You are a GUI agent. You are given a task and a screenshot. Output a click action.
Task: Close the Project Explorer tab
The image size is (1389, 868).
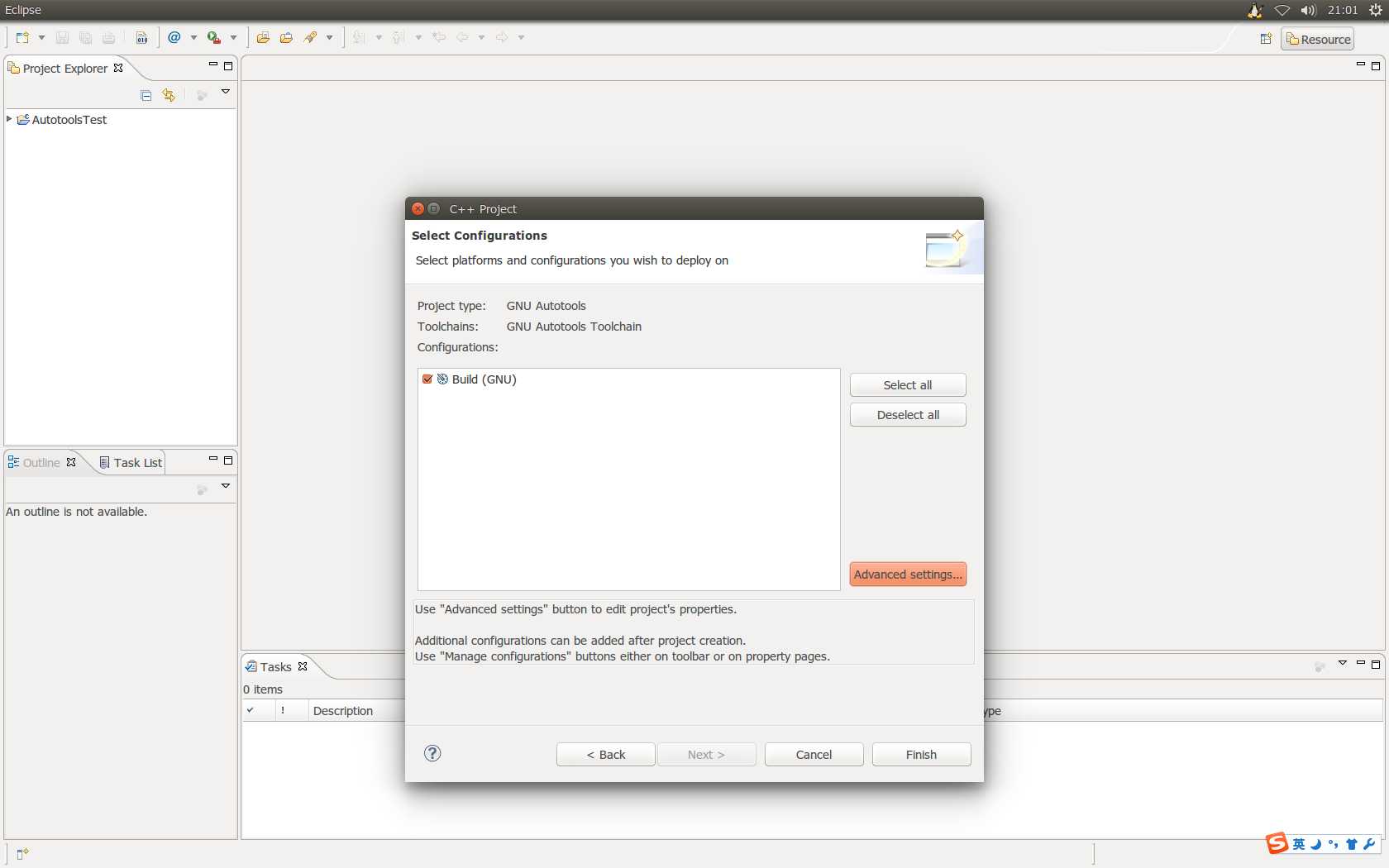pos(118,68)
